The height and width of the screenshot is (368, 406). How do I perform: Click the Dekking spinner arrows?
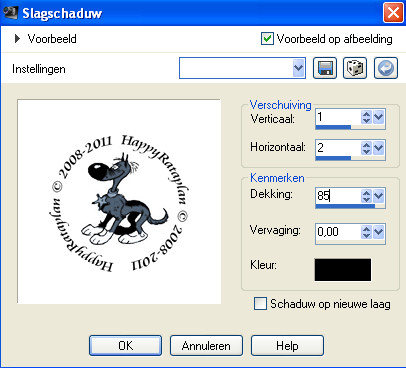(366, 196)
